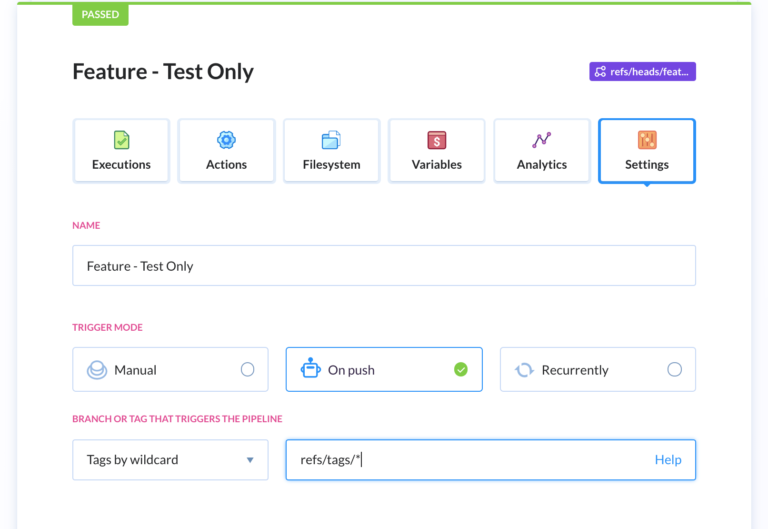
Task: Click the purple refs/heads branch badge
Action: (642, 72)
